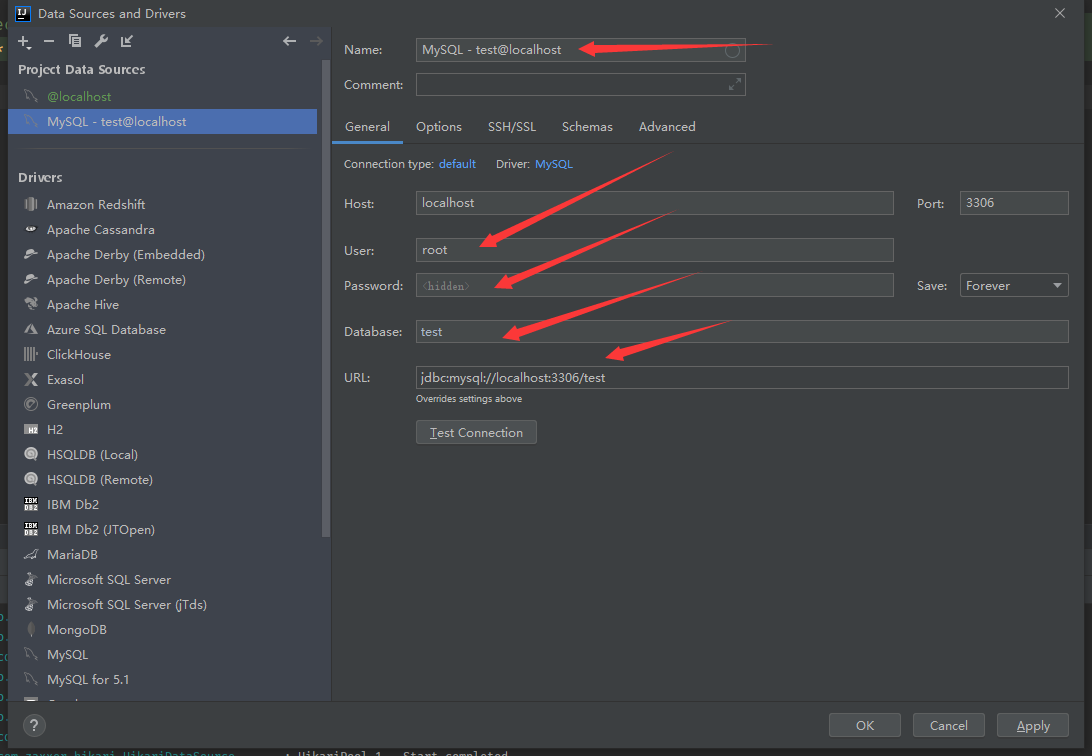Click the Host field containing localhost
The width and height of the screenshot is (1092, 756).
(x=655, y=203)
